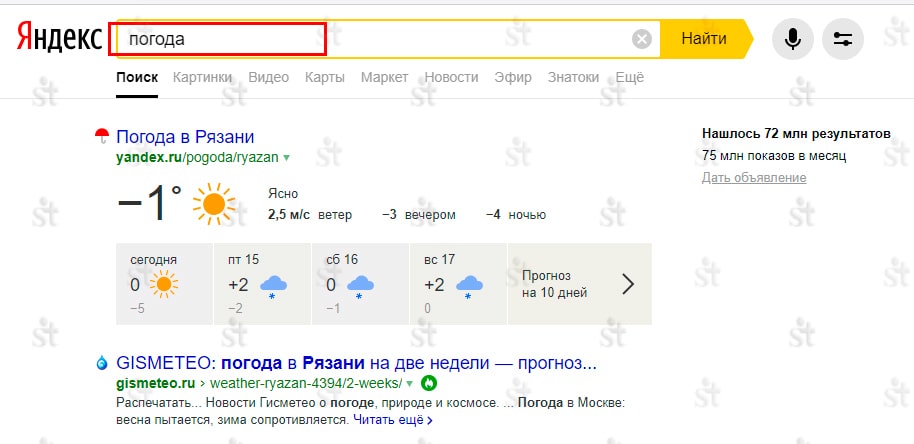This screenshot has width=914, height=444.
Task: Click the current temperature −1°
Action: 150,203
